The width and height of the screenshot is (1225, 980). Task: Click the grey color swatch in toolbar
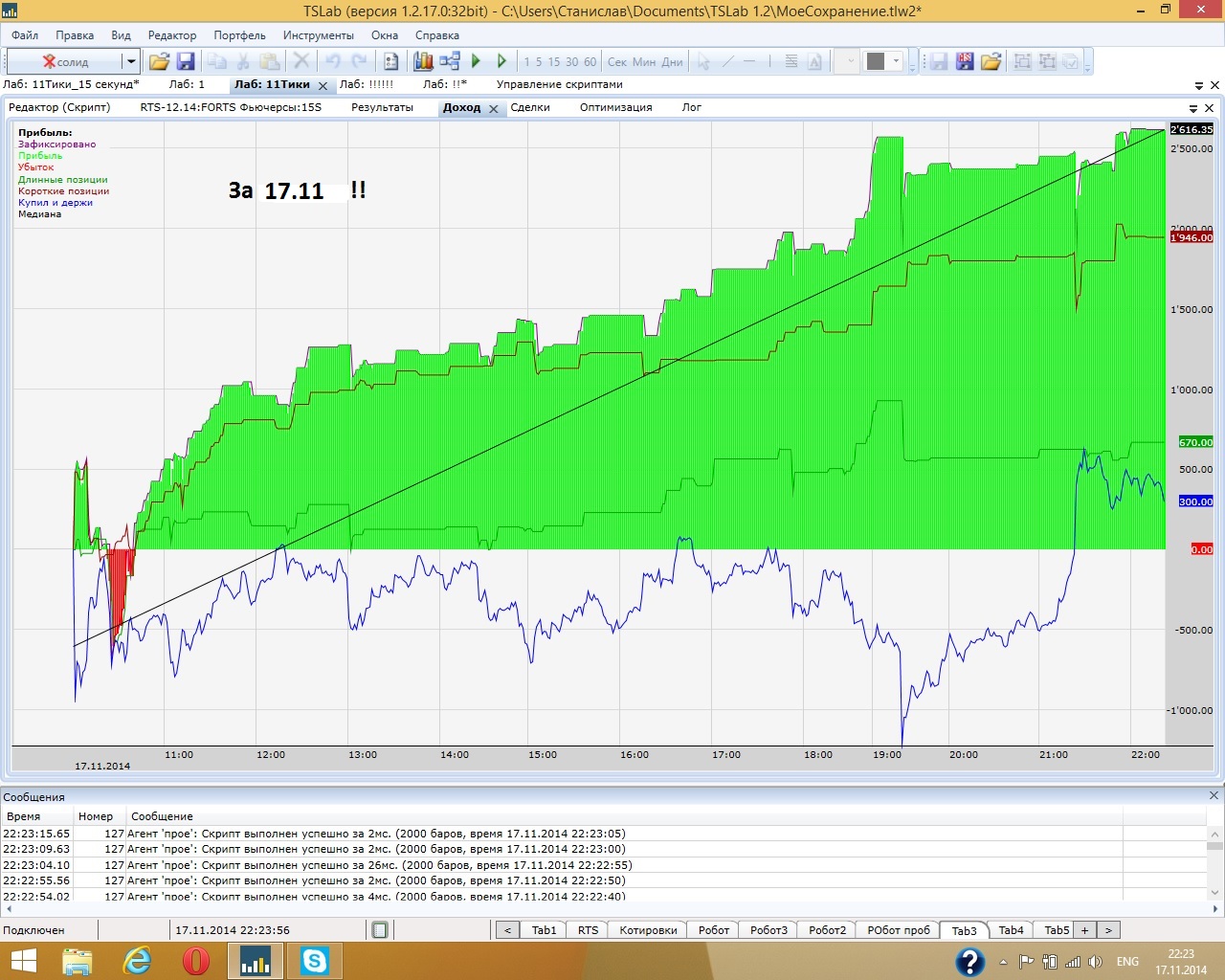[x=875, y=61]
